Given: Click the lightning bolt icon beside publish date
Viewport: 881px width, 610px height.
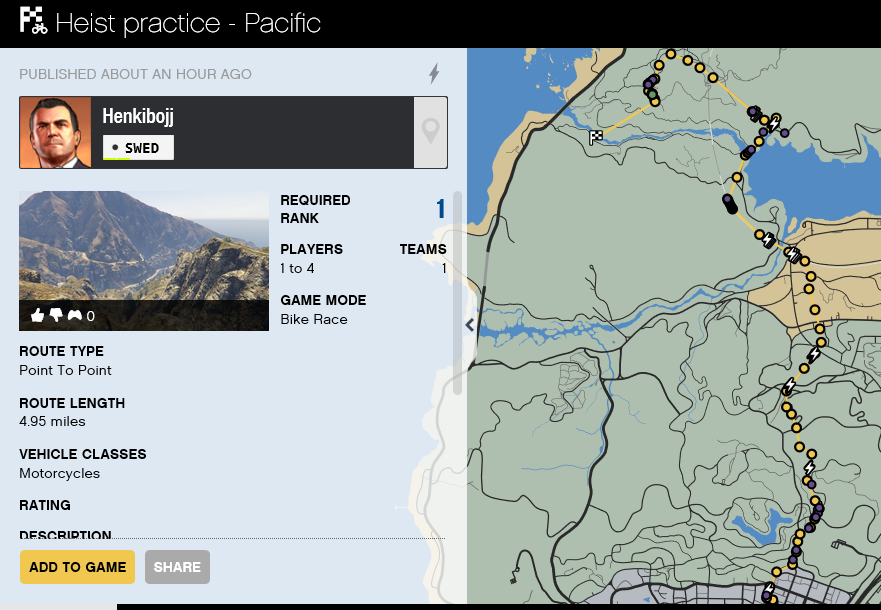Looking at the screenshot, I should tap(434, 74).
